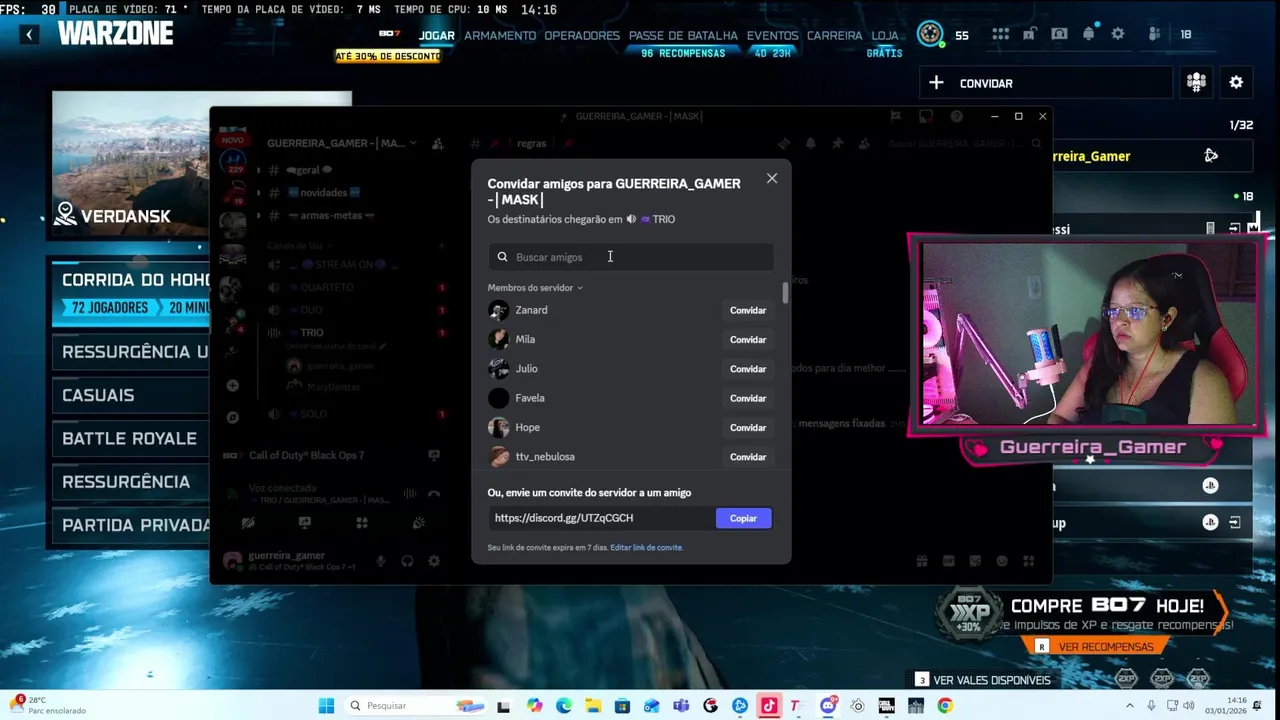Open the Warzone notifications bell
Screen dimensions: 1280x720
(x=1089, y=34)
